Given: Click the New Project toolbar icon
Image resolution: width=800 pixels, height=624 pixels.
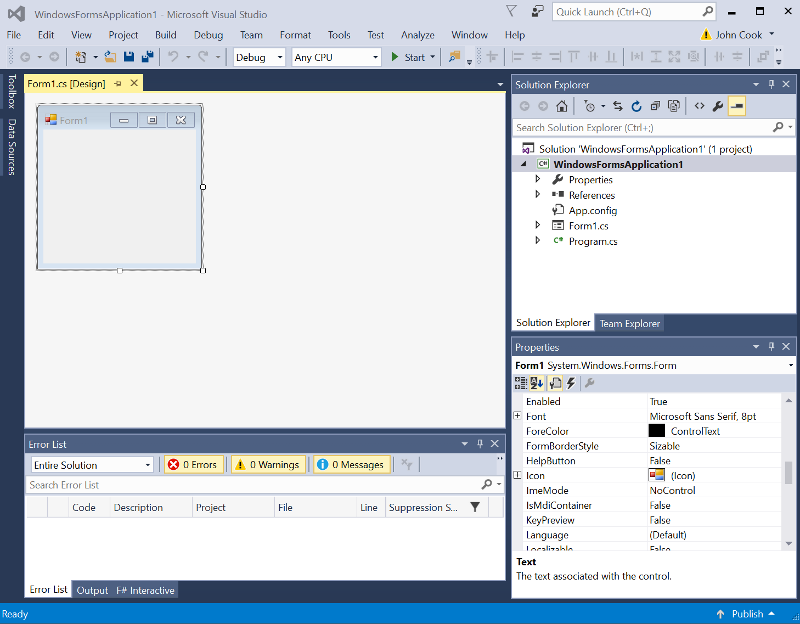Looking at the screenshot, I should (80, 57).
